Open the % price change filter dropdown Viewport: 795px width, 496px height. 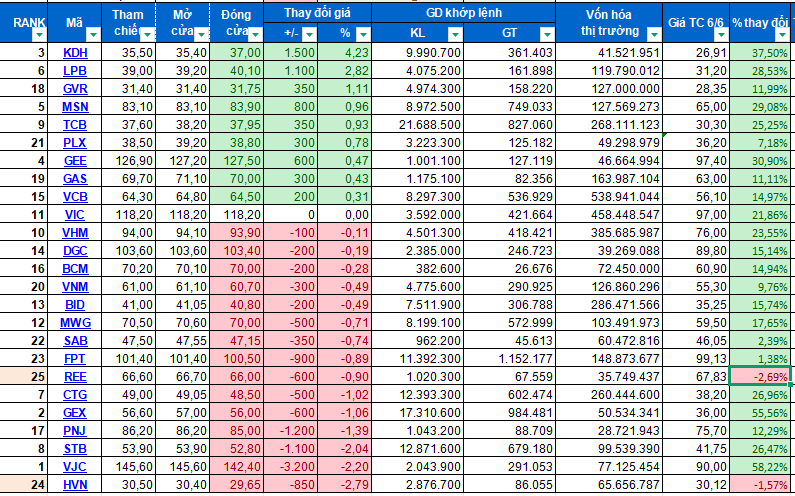click(x=363, y=34)
